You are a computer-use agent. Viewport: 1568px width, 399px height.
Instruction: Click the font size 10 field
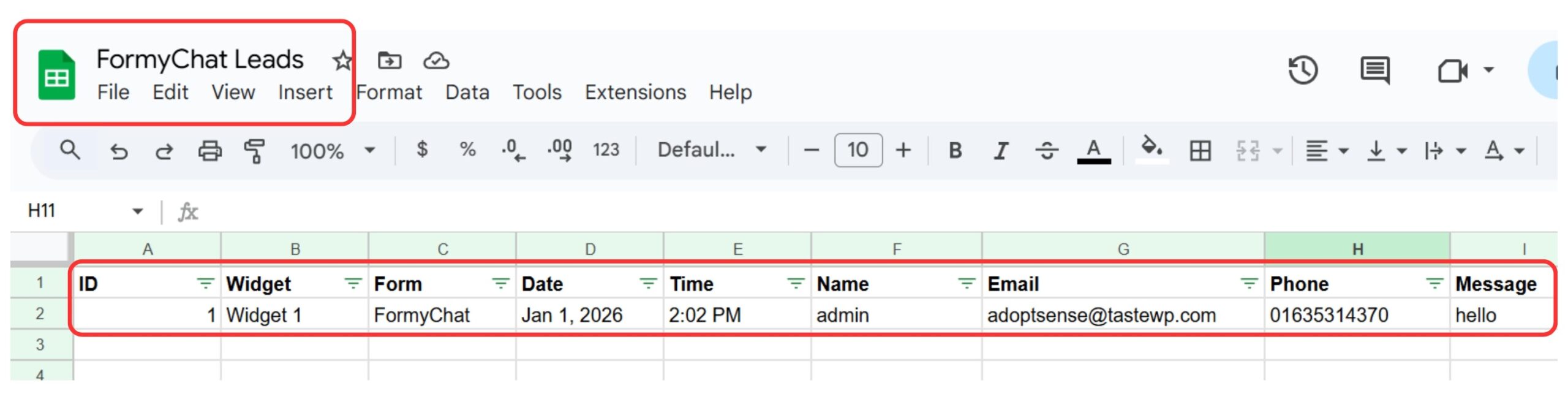[858, 150]
